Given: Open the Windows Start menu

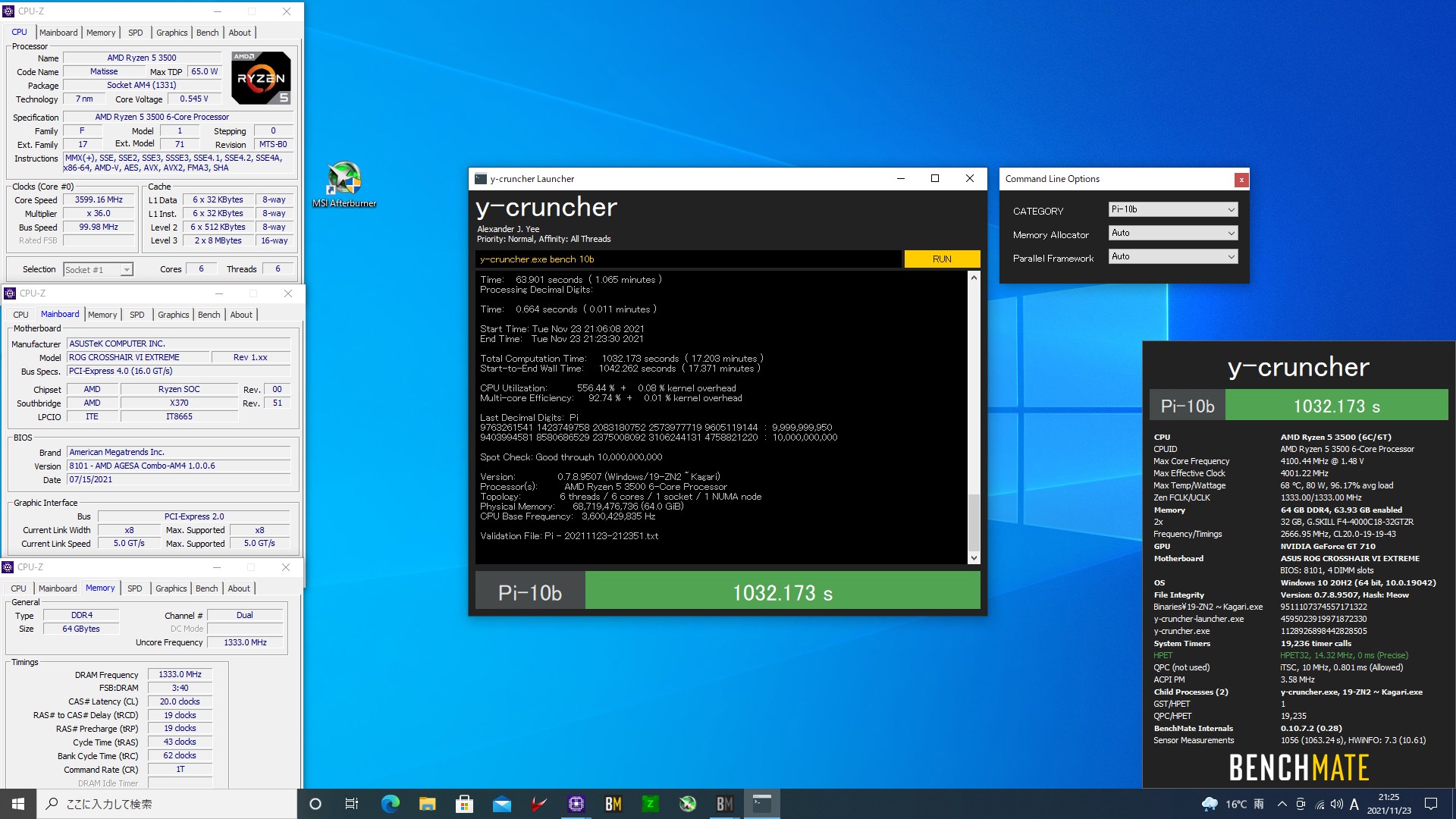Looking at the screenshot, I should 18,804.
